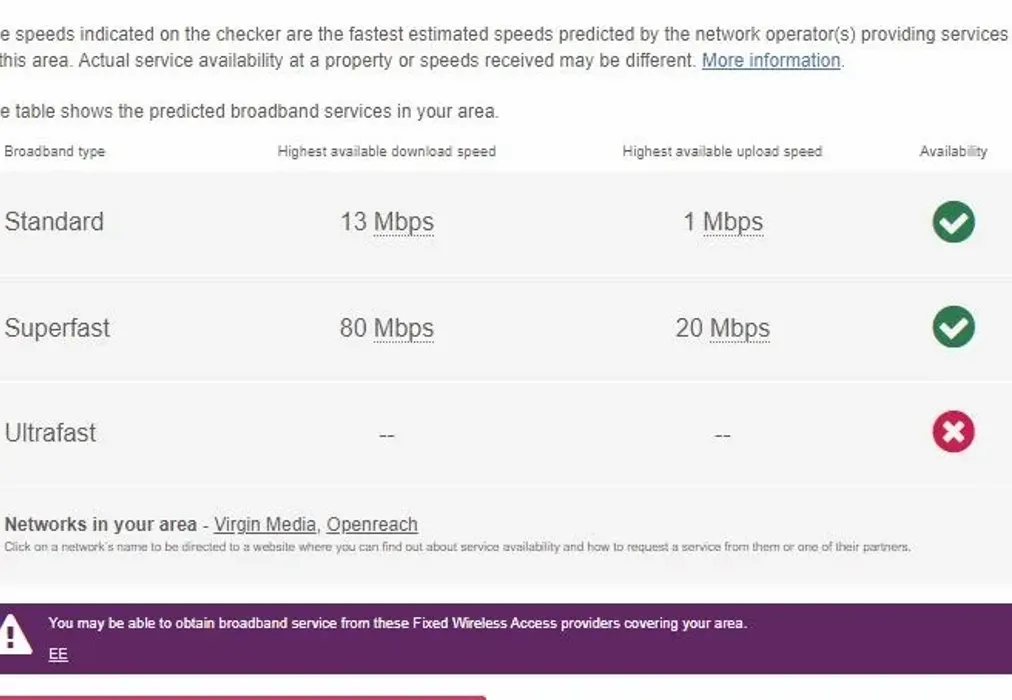
Task: Open the Openreach network link
Action: coord(372,525)
